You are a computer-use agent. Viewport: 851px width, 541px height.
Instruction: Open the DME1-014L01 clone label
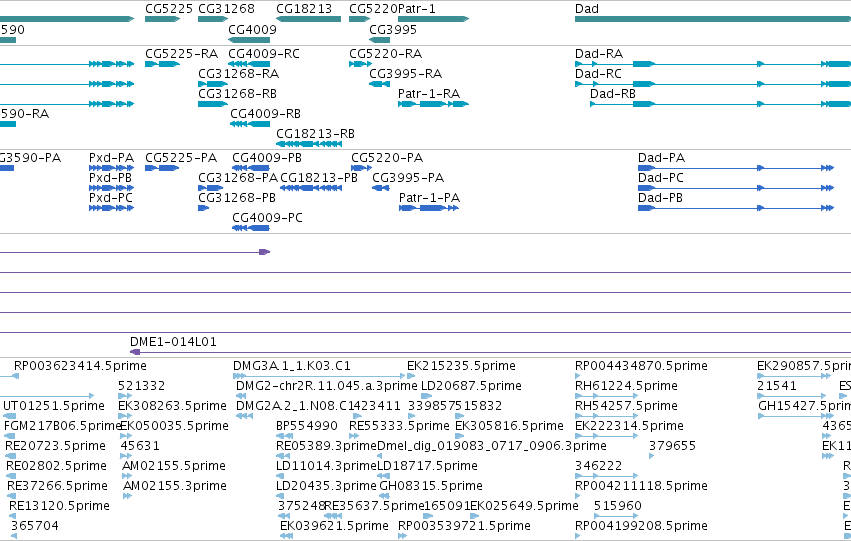(173, 342)
